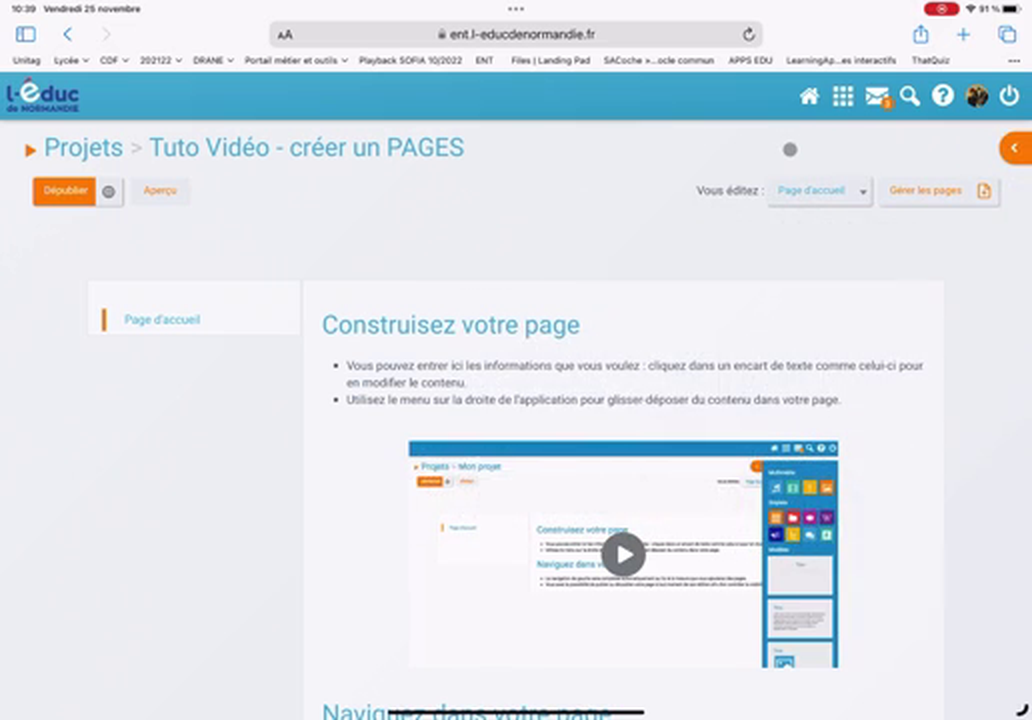Collapse the panel with the orange chevron

click(x=1014, y=147)
